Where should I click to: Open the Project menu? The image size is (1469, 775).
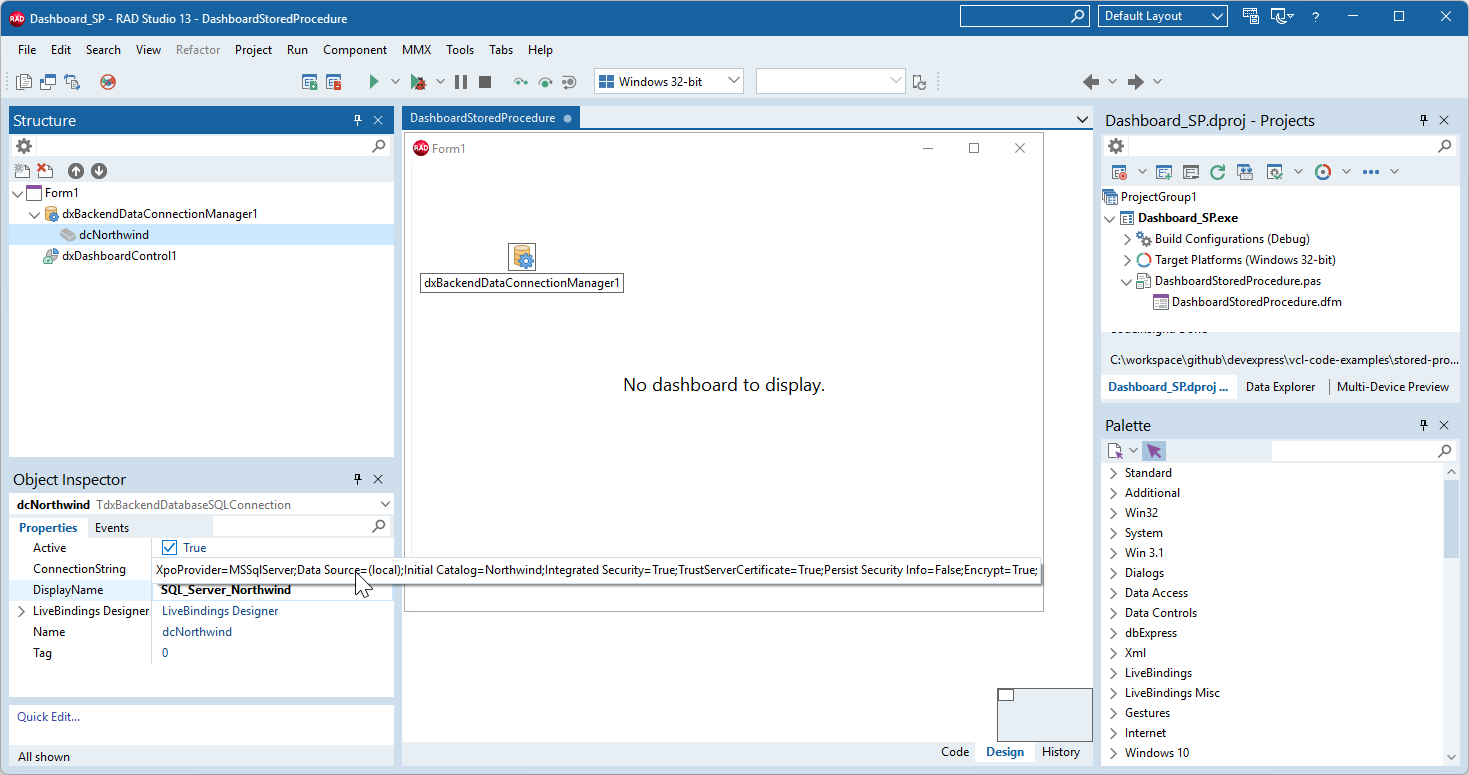pos(253,50)
